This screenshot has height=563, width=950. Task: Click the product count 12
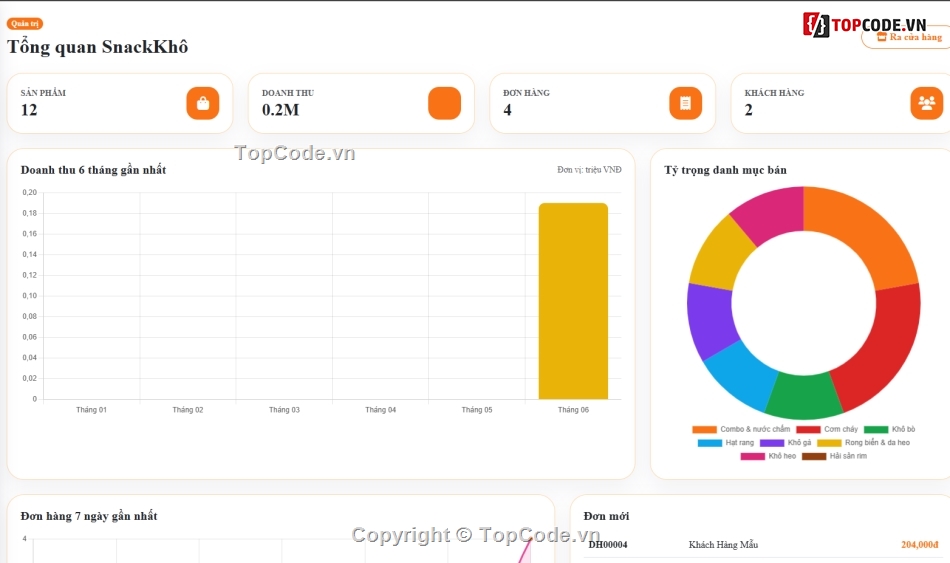[x=29, y=110]
